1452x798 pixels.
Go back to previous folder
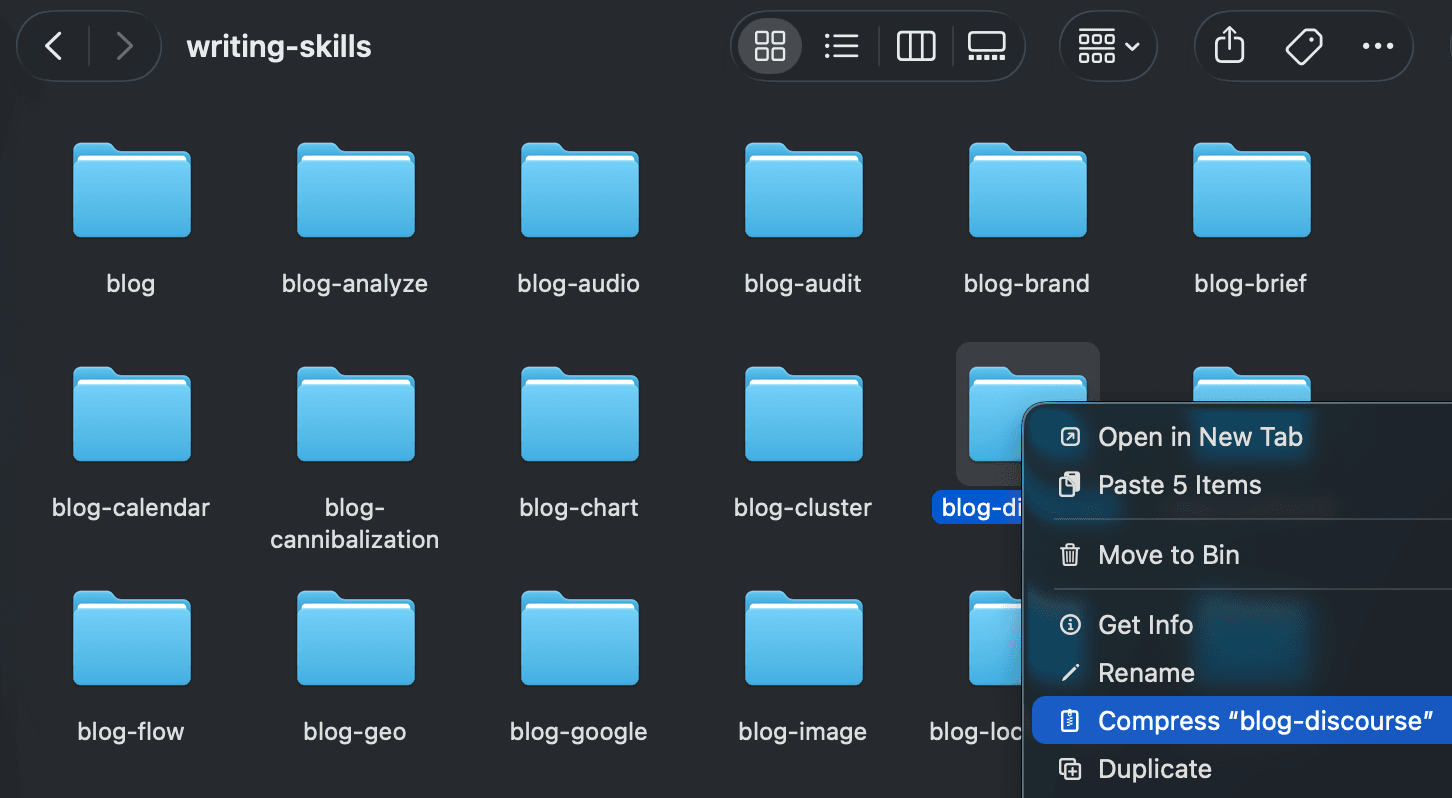click(x=54, y=46)
